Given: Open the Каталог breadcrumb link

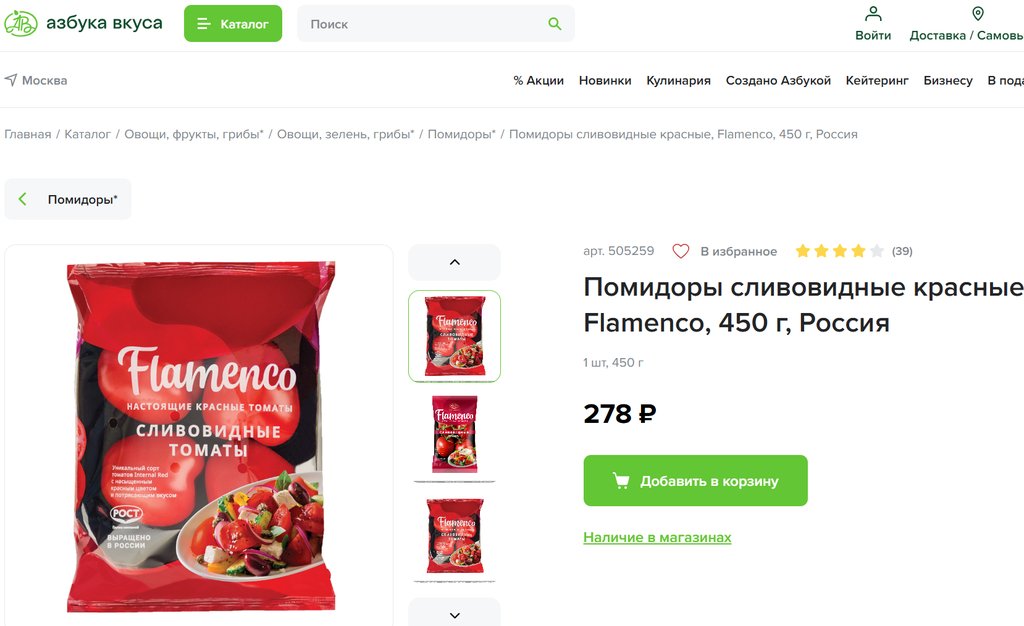Looking at the screenshot, I should click(88, 134).
